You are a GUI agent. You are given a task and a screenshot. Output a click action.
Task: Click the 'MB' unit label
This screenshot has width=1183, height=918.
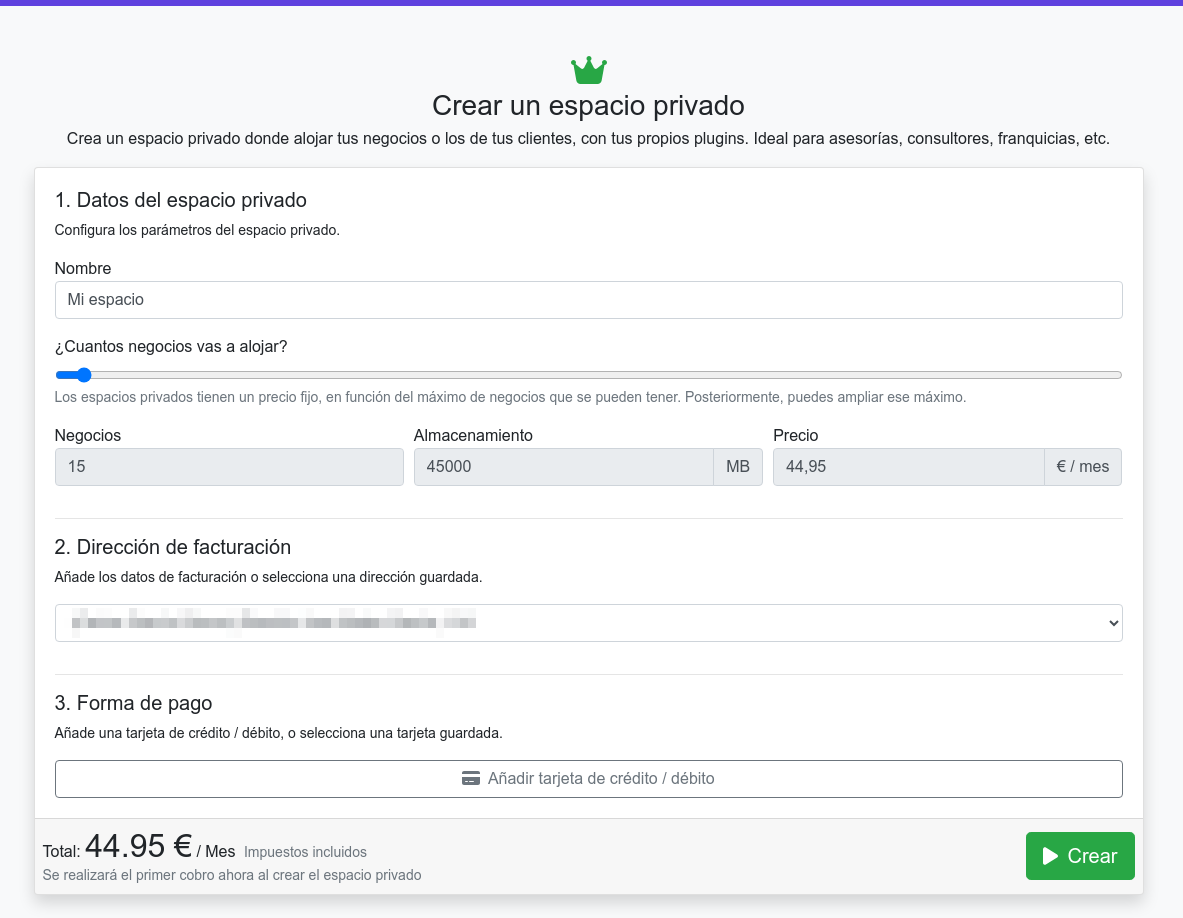[738, 467]
